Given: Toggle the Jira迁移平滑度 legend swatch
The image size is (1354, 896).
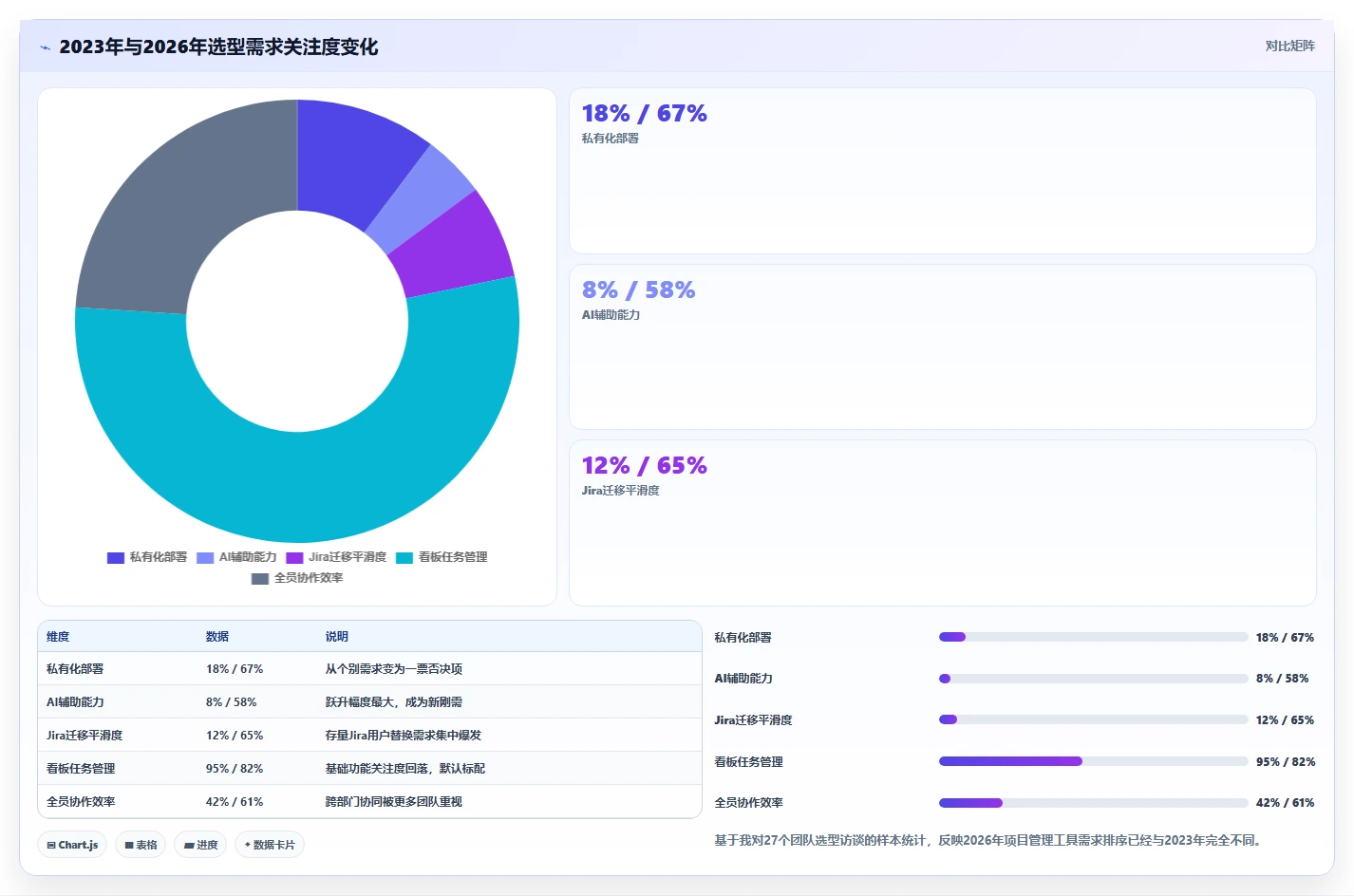Looking at the screenshot, I should (294, 557).
